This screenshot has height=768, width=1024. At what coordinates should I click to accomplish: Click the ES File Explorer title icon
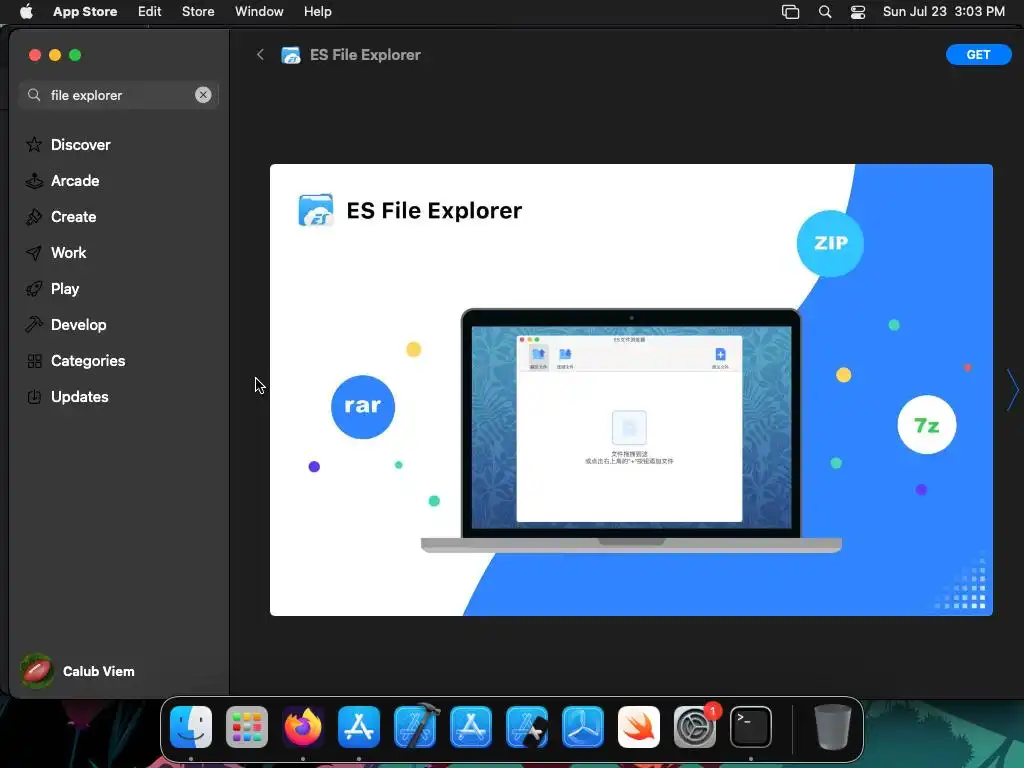[291, 55]
